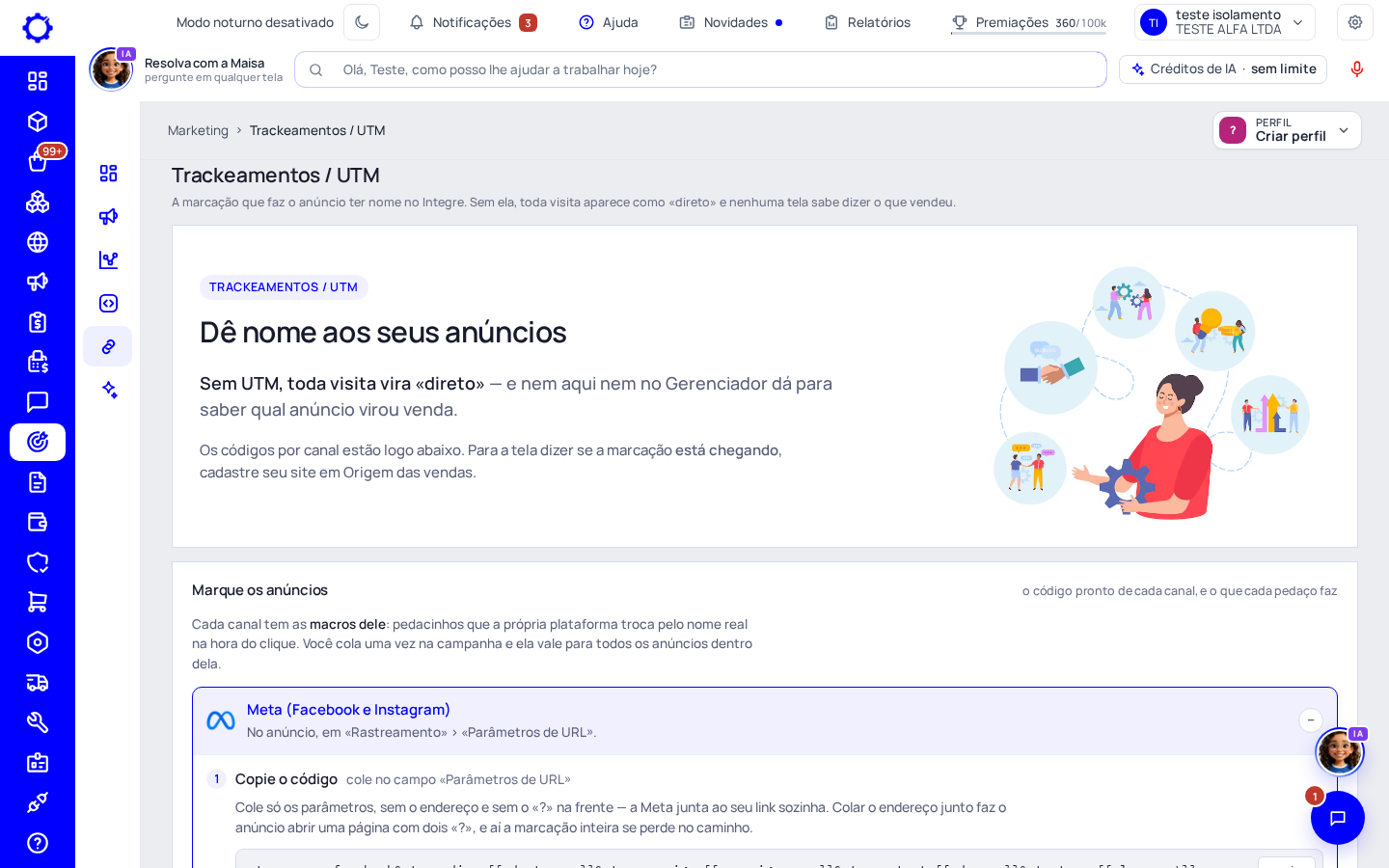Open marketing submenu megaphone icon
Image resolution: width=1389 pixels, height=868 pixels.
[108, 216]
